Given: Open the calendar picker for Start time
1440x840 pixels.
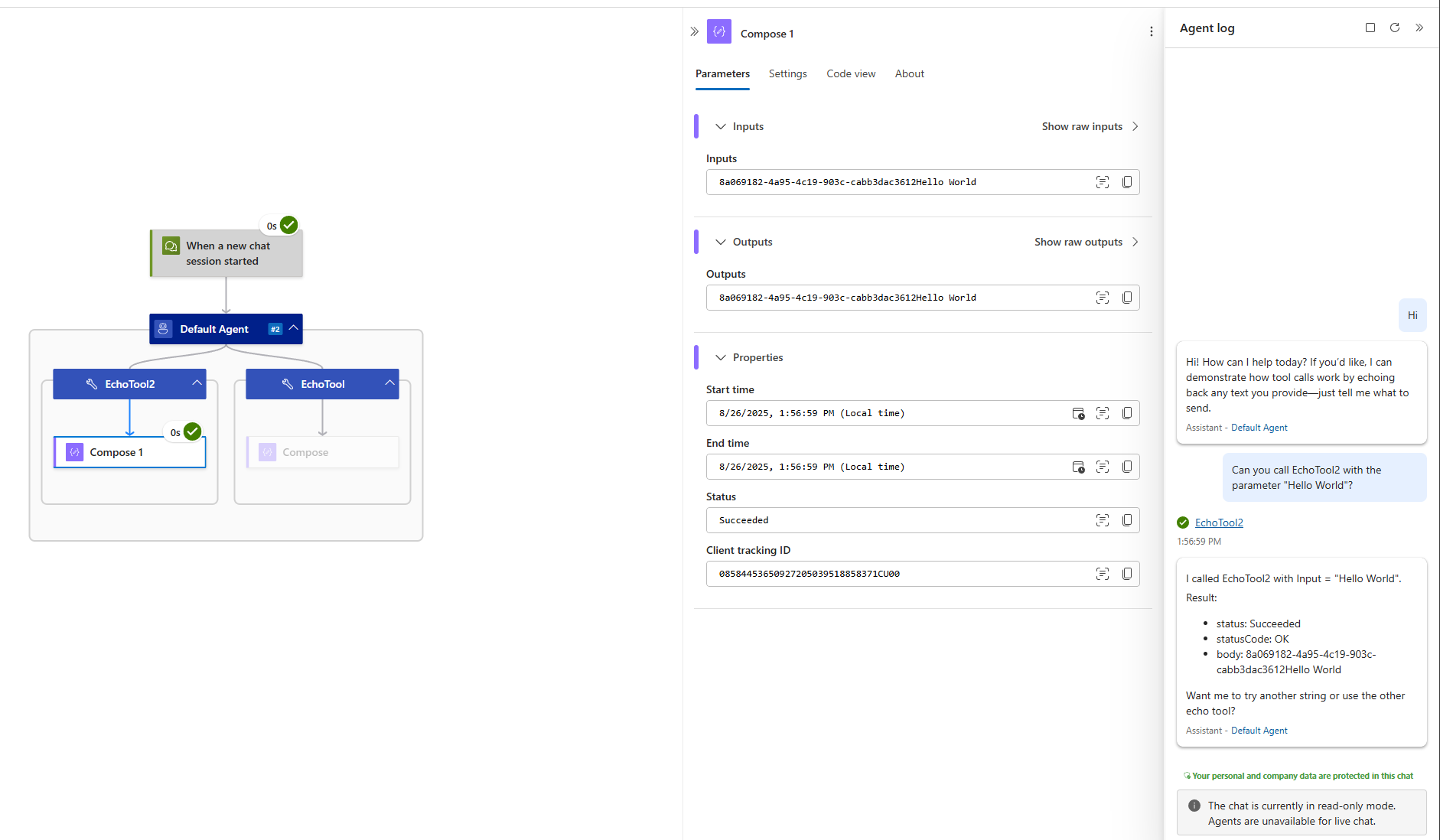Looking at the screenshot, I should pyautogui.click(x=1078, y=413).
